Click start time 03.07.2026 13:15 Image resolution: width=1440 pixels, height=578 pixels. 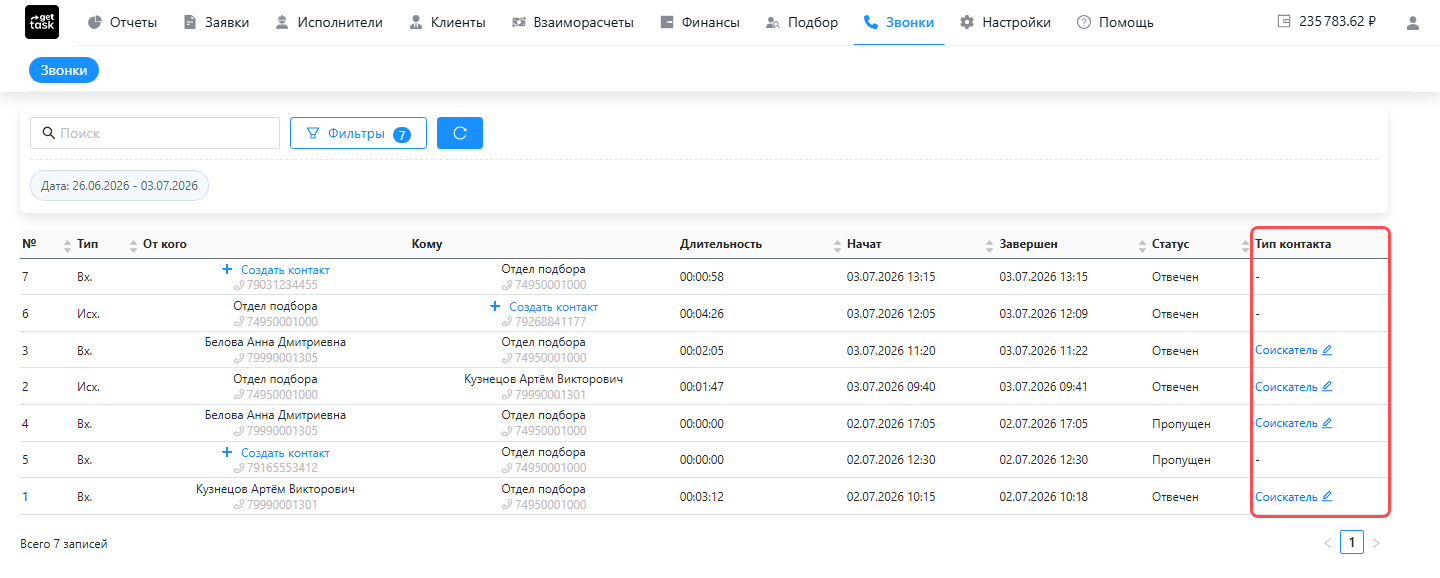tap(891, 277)
